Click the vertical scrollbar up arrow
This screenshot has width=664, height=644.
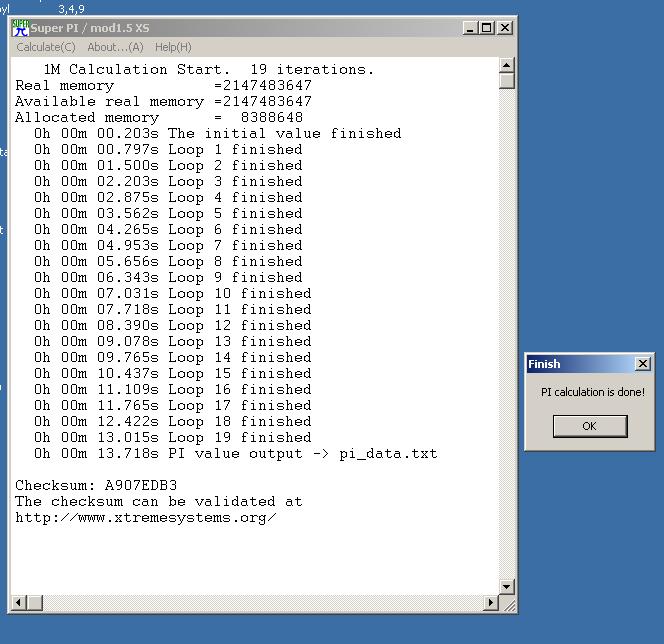[506, 65]
